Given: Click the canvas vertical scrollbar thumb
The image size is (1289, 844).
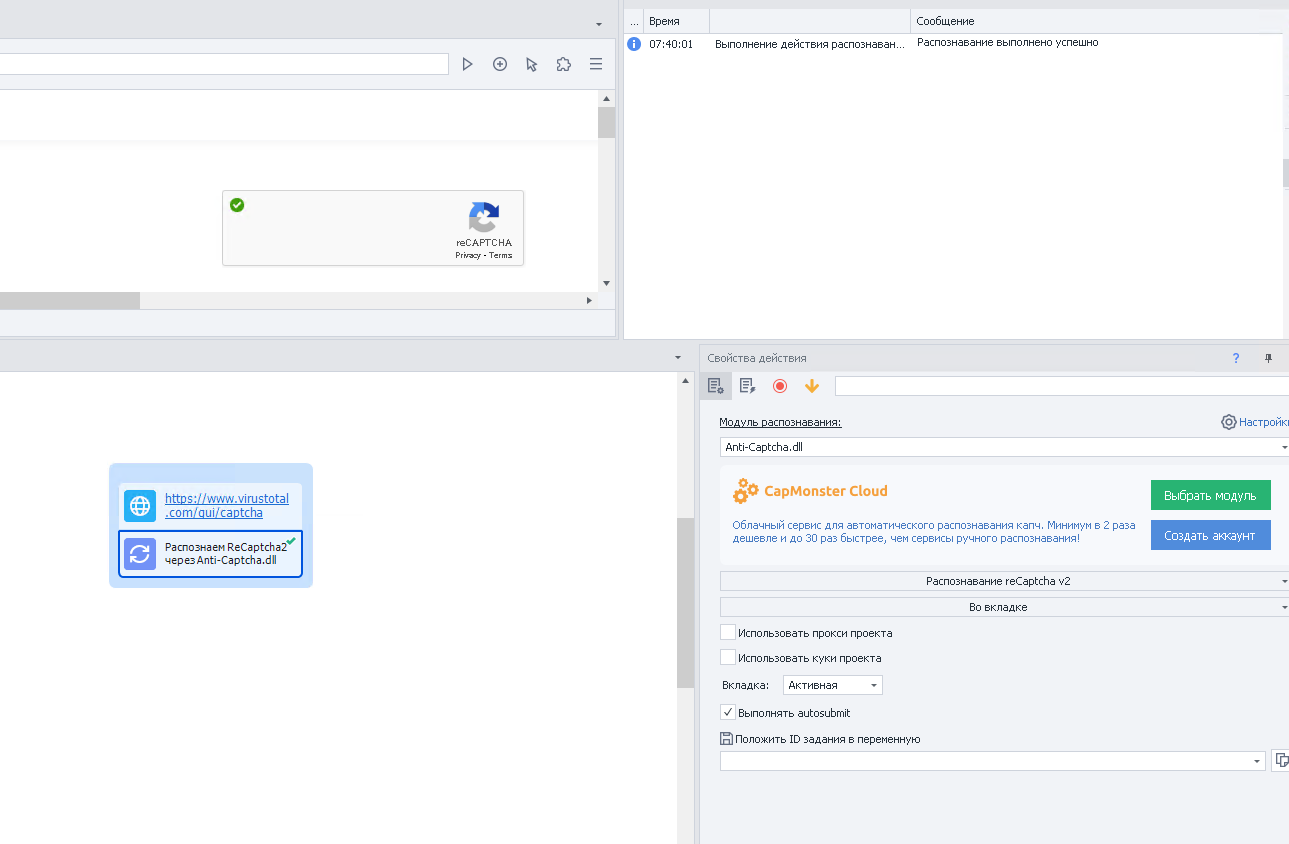Looking at the screenshot, I should (x=685, y=603).
